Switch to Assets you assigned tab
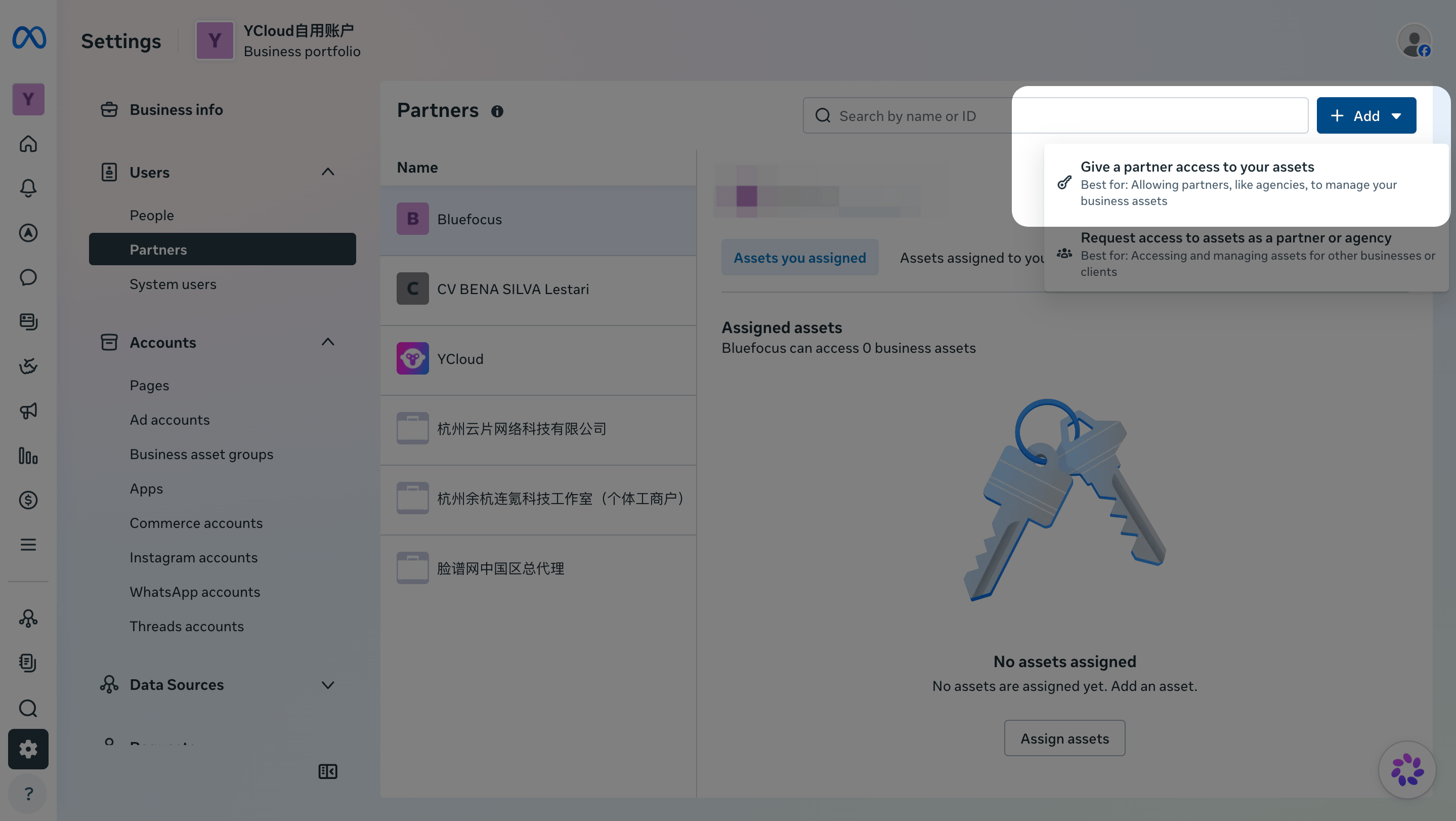 (x=800, y=257)
